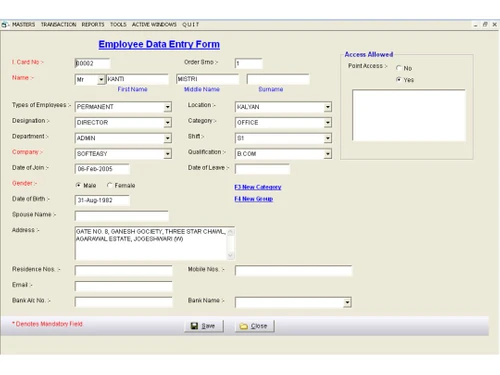Open the F4 New Group link

pos(254,199)
